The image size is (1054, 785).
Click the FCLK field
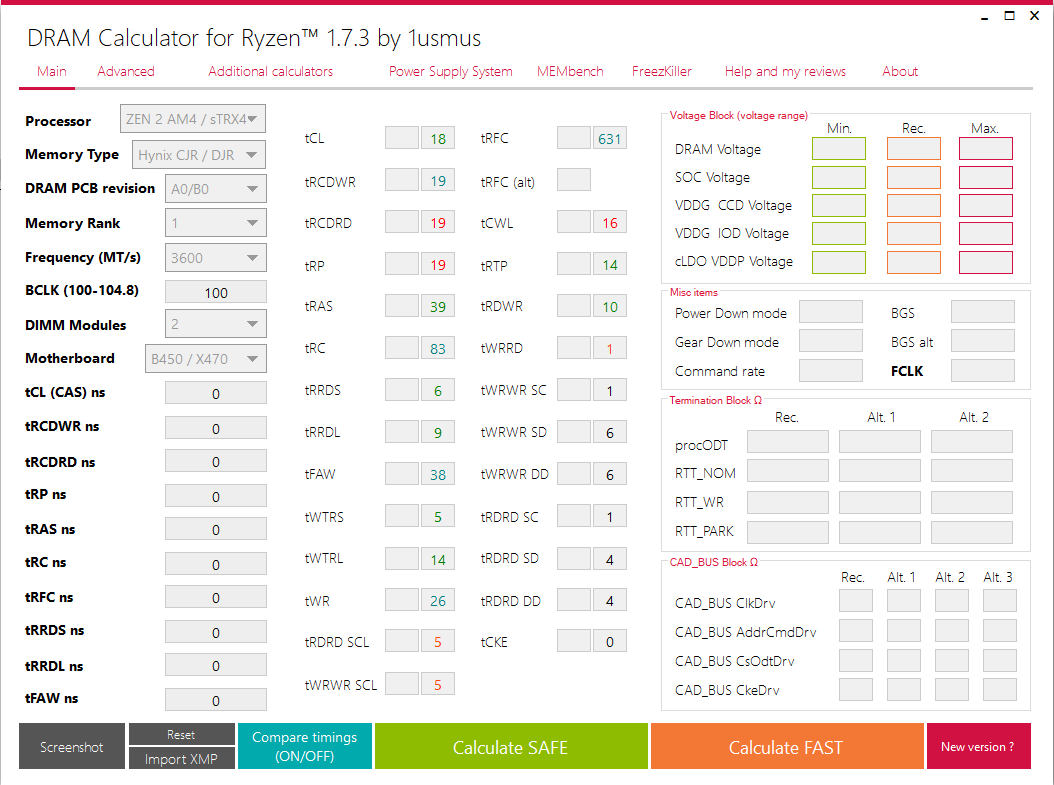click(x=983, y=370)
